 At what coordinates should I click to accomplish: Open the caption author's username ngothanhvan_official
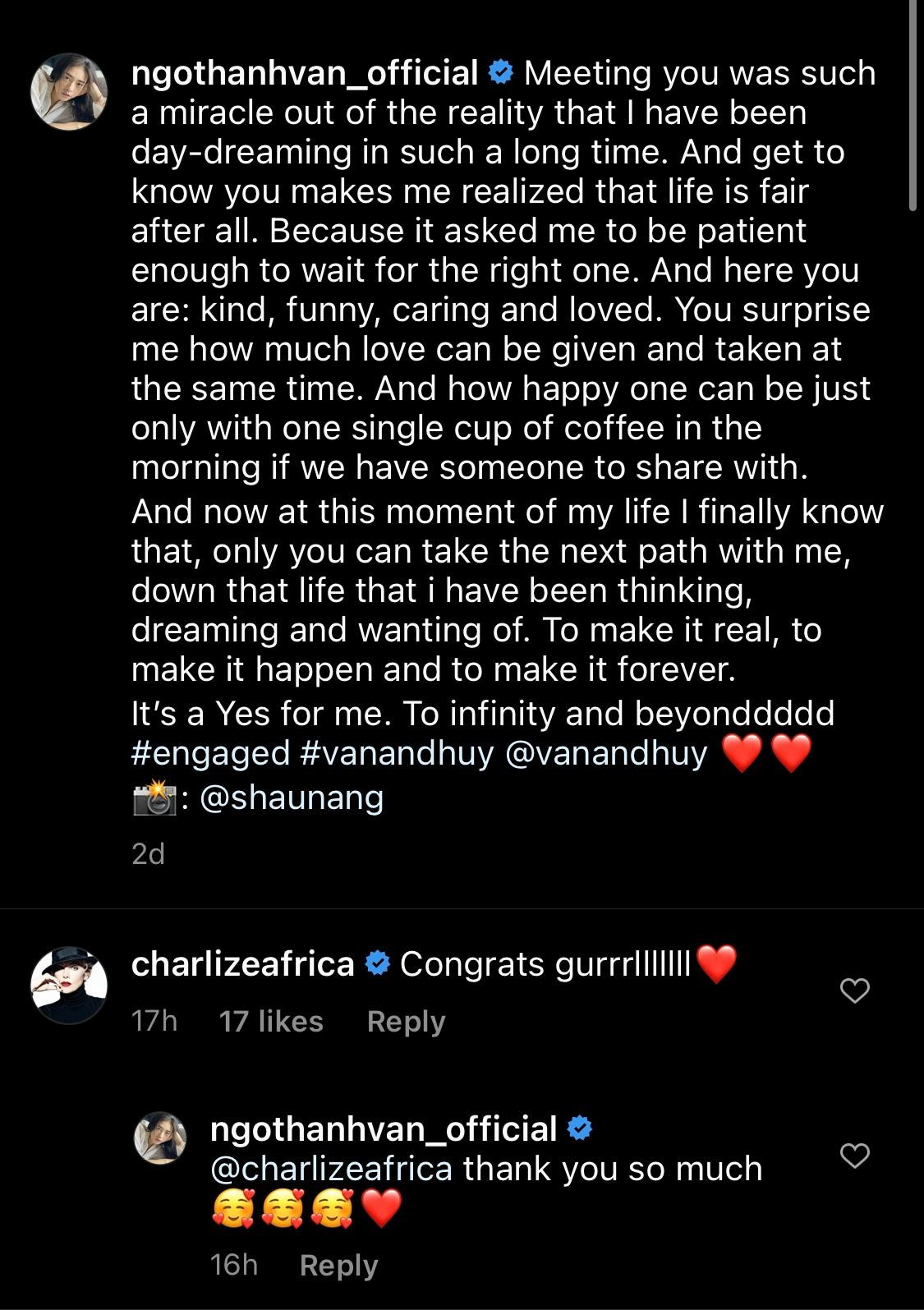pyautogui.click(x=305, y=74)
